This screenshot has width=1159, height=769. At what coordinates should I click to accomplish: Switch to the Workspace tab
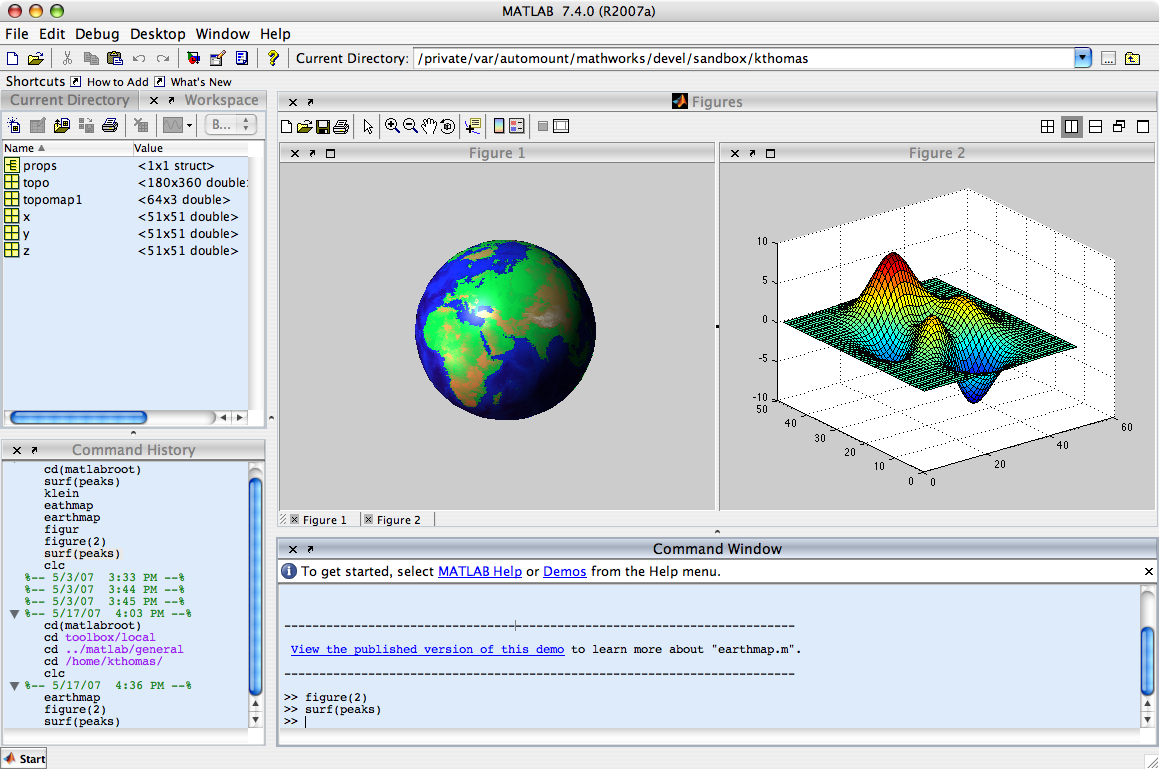[221, 100]
